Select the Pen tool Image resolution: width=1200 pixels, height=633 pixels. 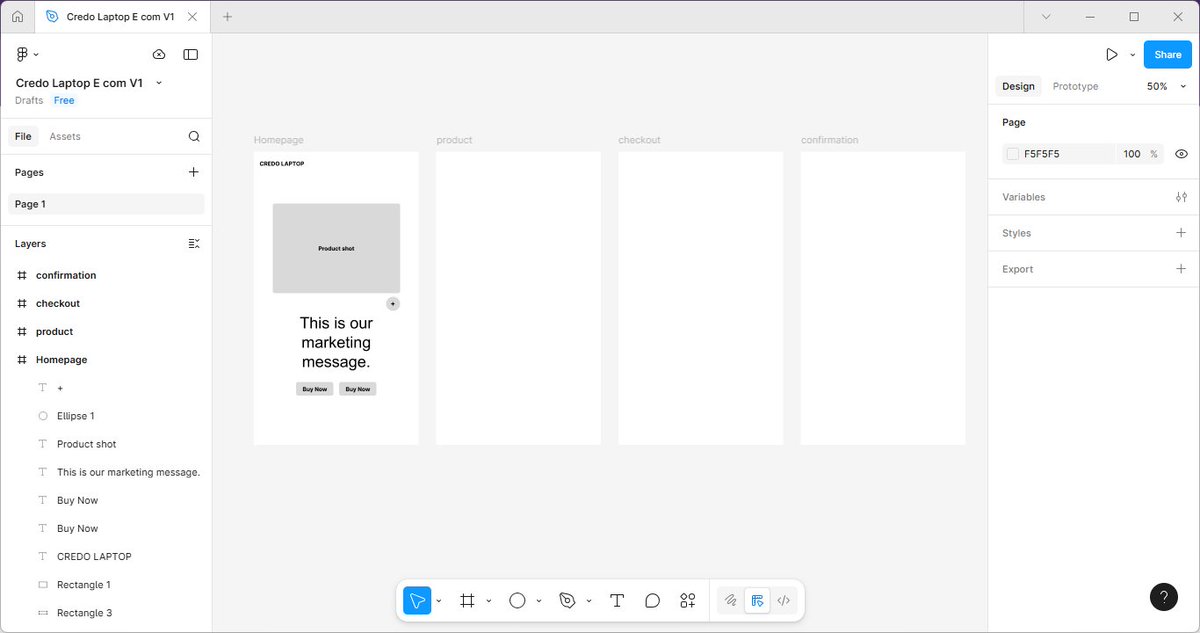(x=567, y=600)
